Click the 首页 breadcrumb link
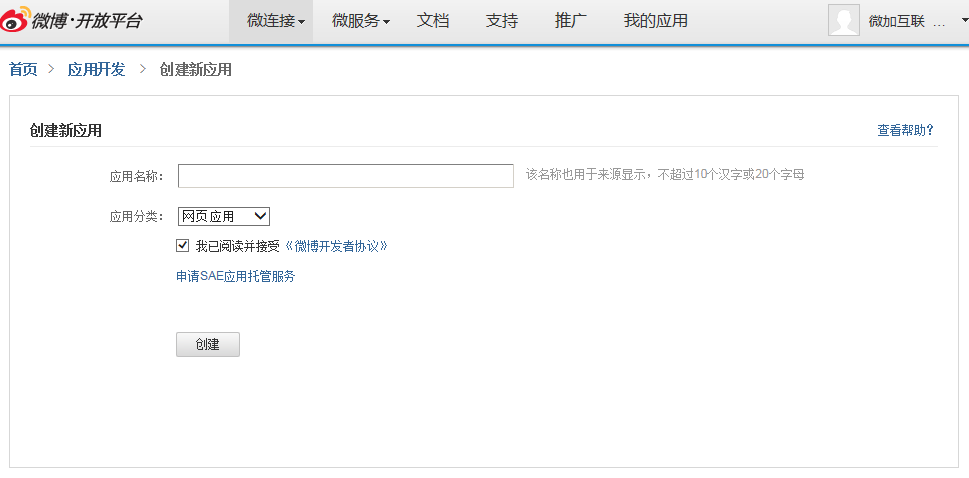 coord(23,70)
